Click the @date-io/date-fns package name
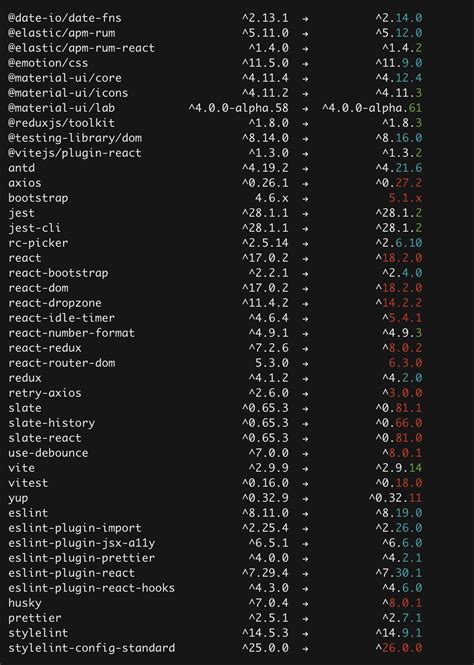The width and height of the screenshot is (474, 665). point(64,18)
